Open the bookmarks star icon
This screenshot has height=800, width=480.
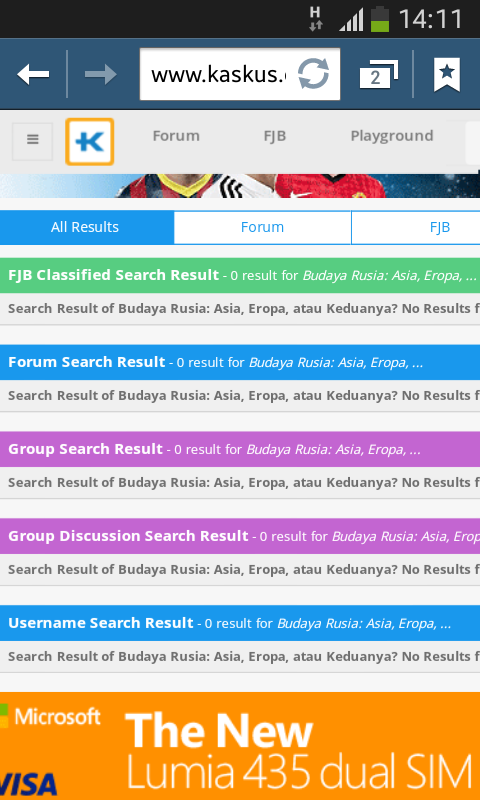click(447, 74)
